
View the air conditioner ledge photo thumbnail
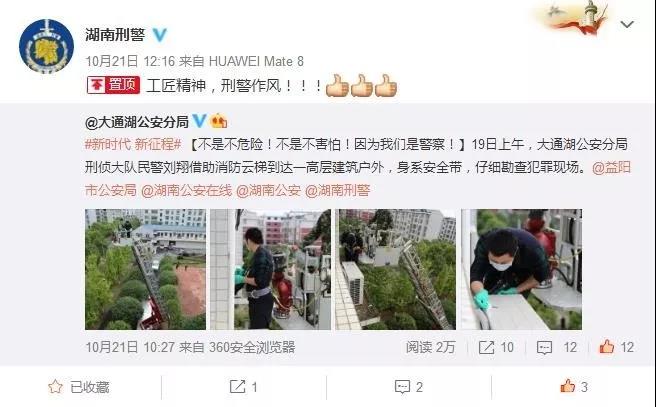395,269
